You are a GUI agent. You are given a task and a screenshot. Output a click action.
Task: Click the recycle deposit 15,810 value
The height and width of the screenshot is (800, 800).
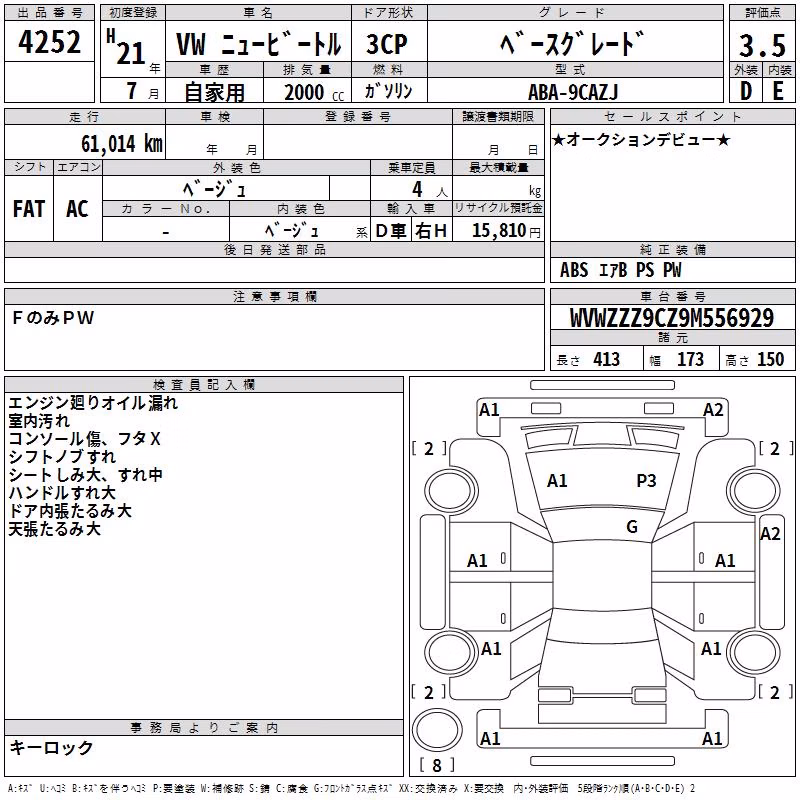pyautogui.click(x=498, y=230)
